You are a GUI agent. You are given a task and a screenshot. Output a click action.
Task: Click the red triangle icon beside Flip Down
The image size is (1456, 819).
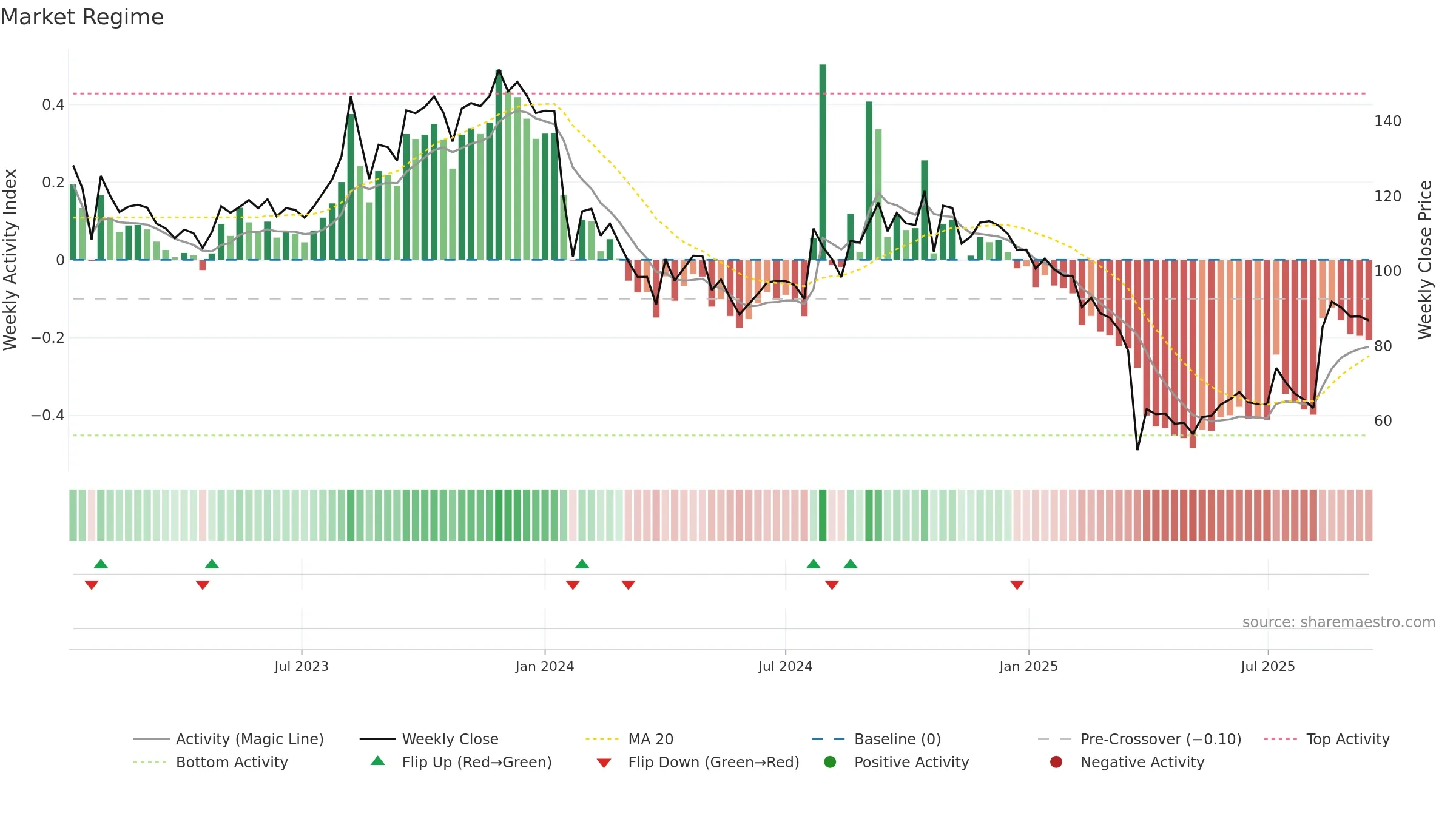click(604, 763)
